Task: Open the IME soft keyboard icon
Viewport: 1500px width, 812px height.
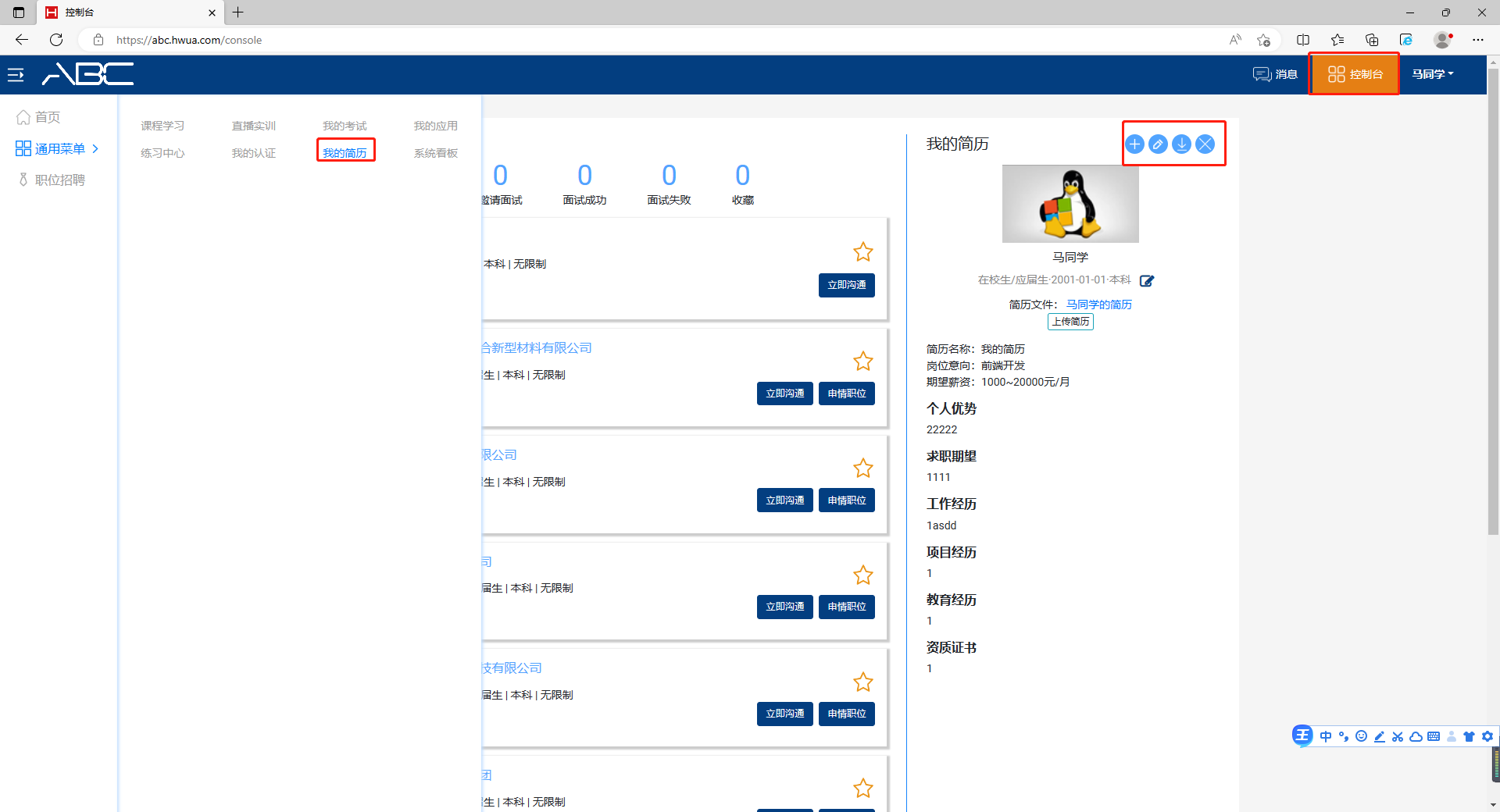Action: click(x=1434, y=736)
